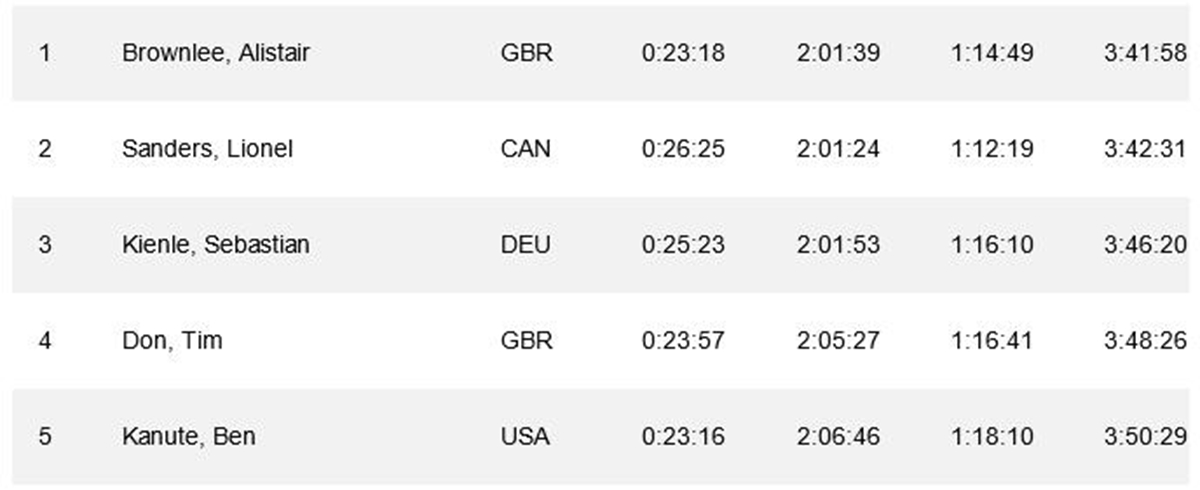Image resolution: width=1200 pixels, height=490 pixels.
Task: Select Brownlee's swim time 0:23:18
Action: coord(683,53)
